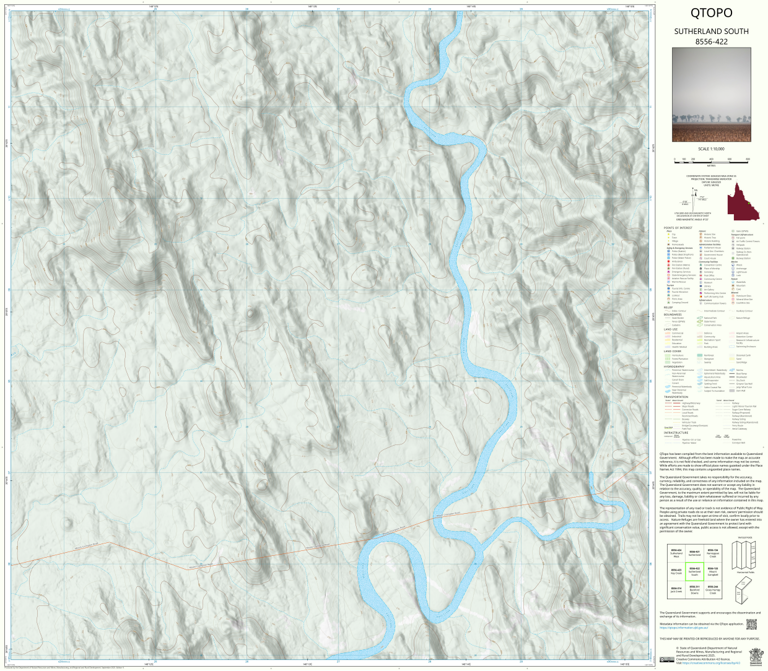The height and width of the screenshot is (671, 768).
Task: Click the sheet number '8556-422'
Action: 711,42
